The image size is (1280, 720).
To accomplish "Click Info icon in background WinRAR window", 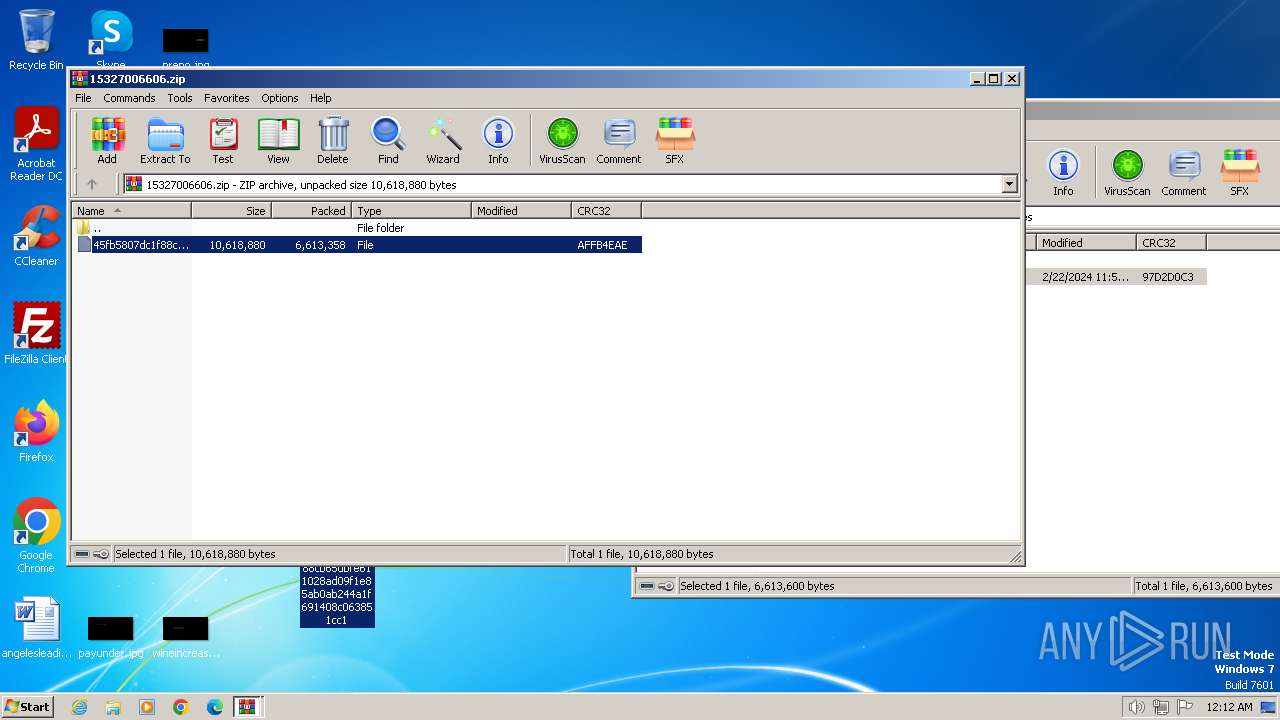I will pyautogui.click(x=1063, y=172).
